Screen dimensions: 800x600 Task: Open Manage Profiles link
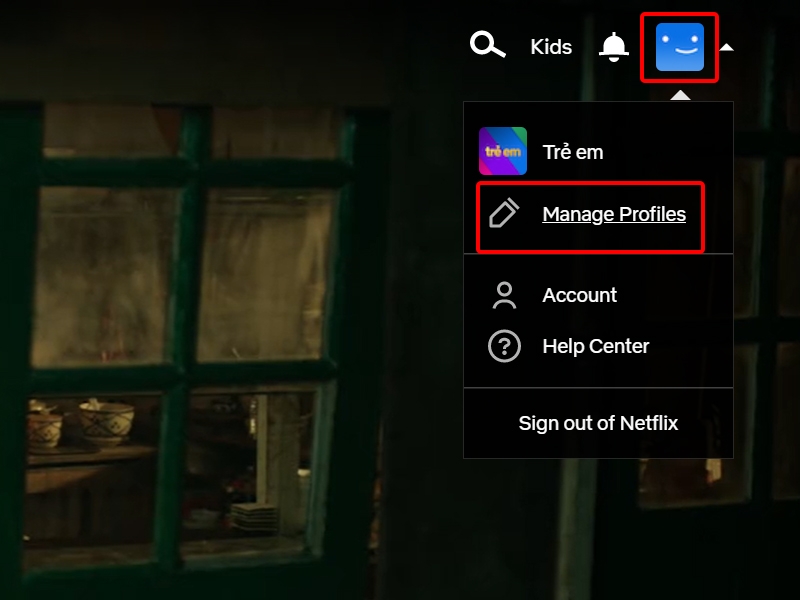(x=614, y=214)
